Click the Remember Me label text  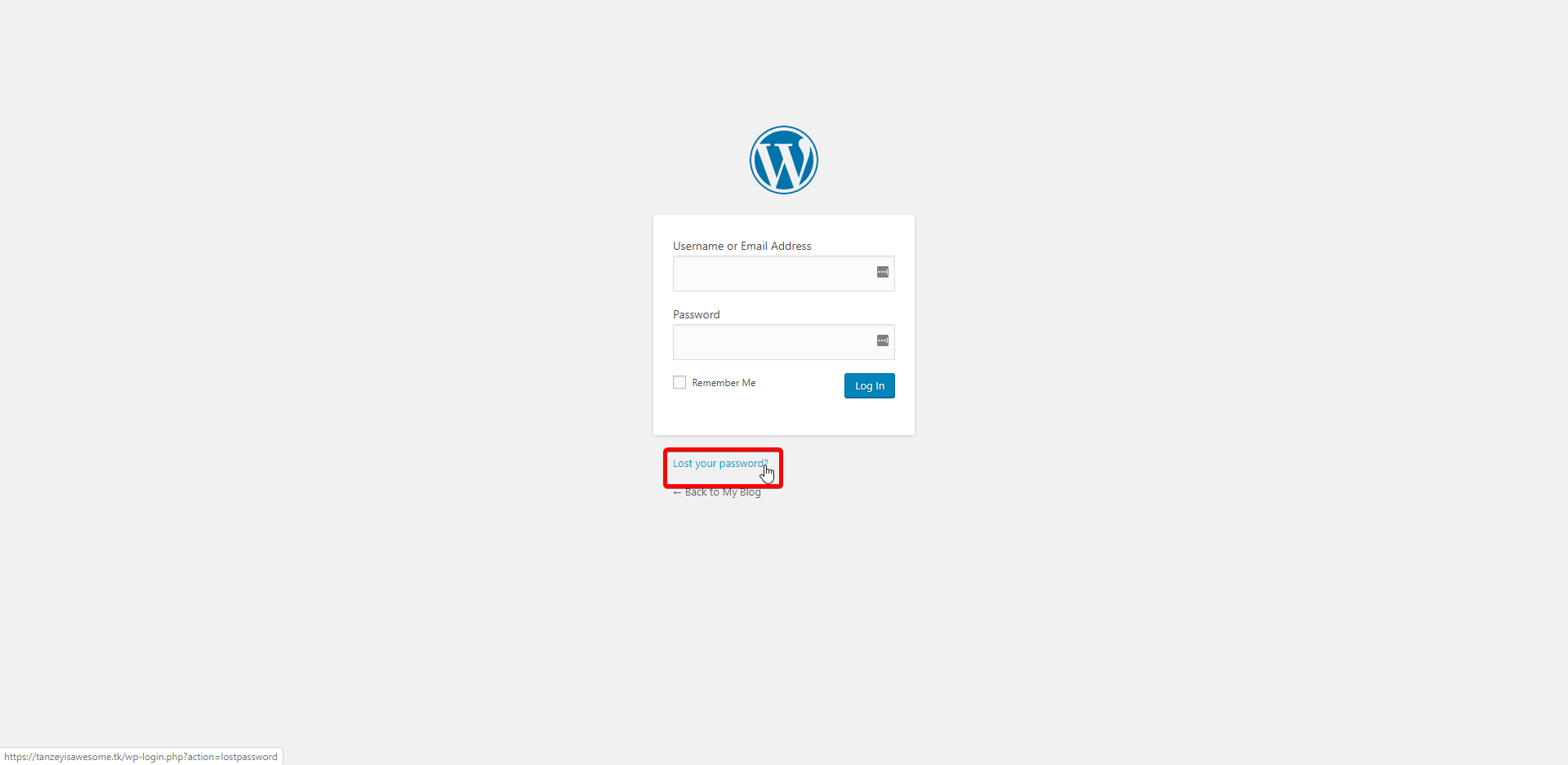(x=724, y=383)
